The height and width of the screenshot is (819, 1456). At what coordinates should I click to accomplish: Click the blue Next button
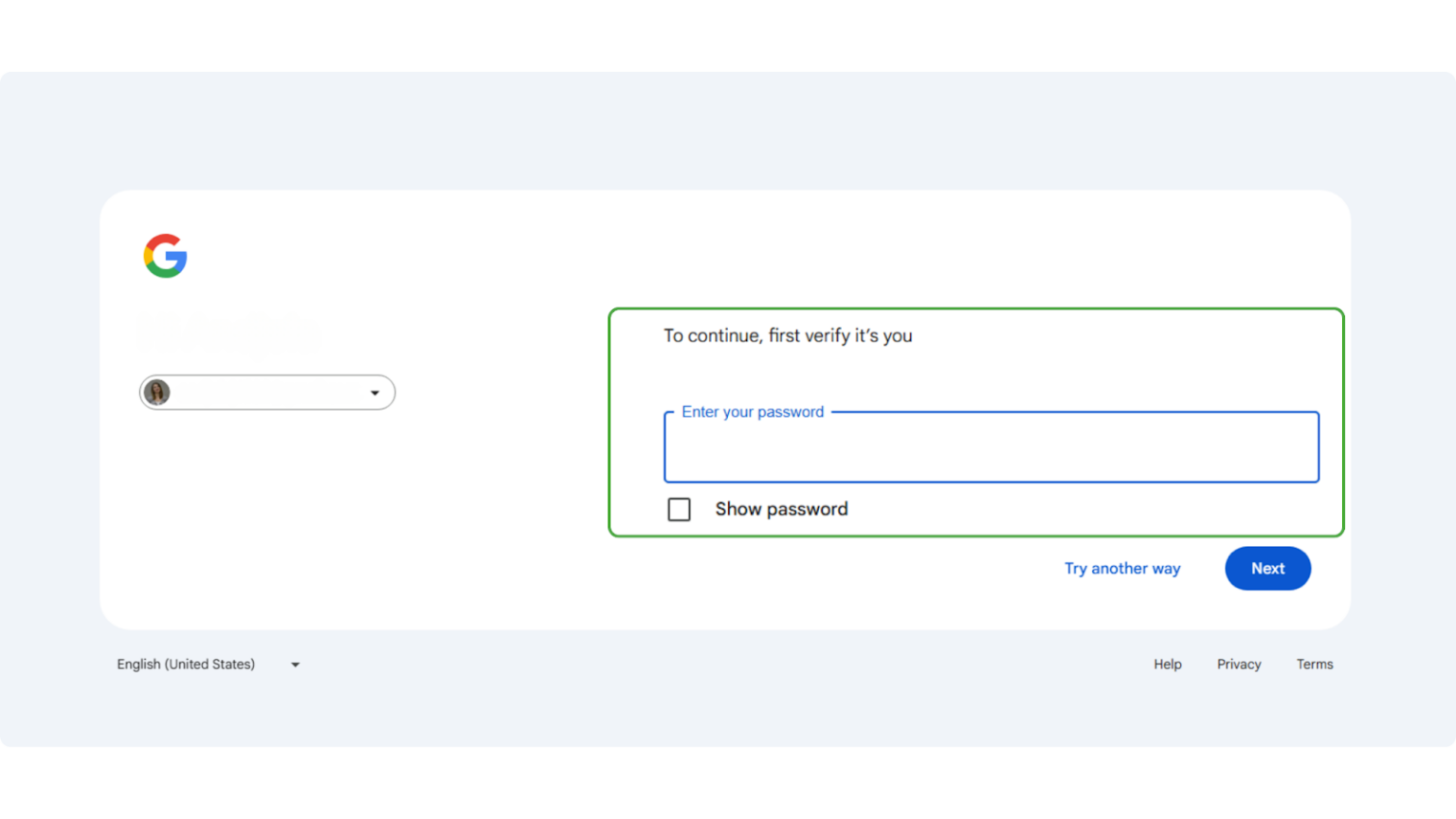1267,569
